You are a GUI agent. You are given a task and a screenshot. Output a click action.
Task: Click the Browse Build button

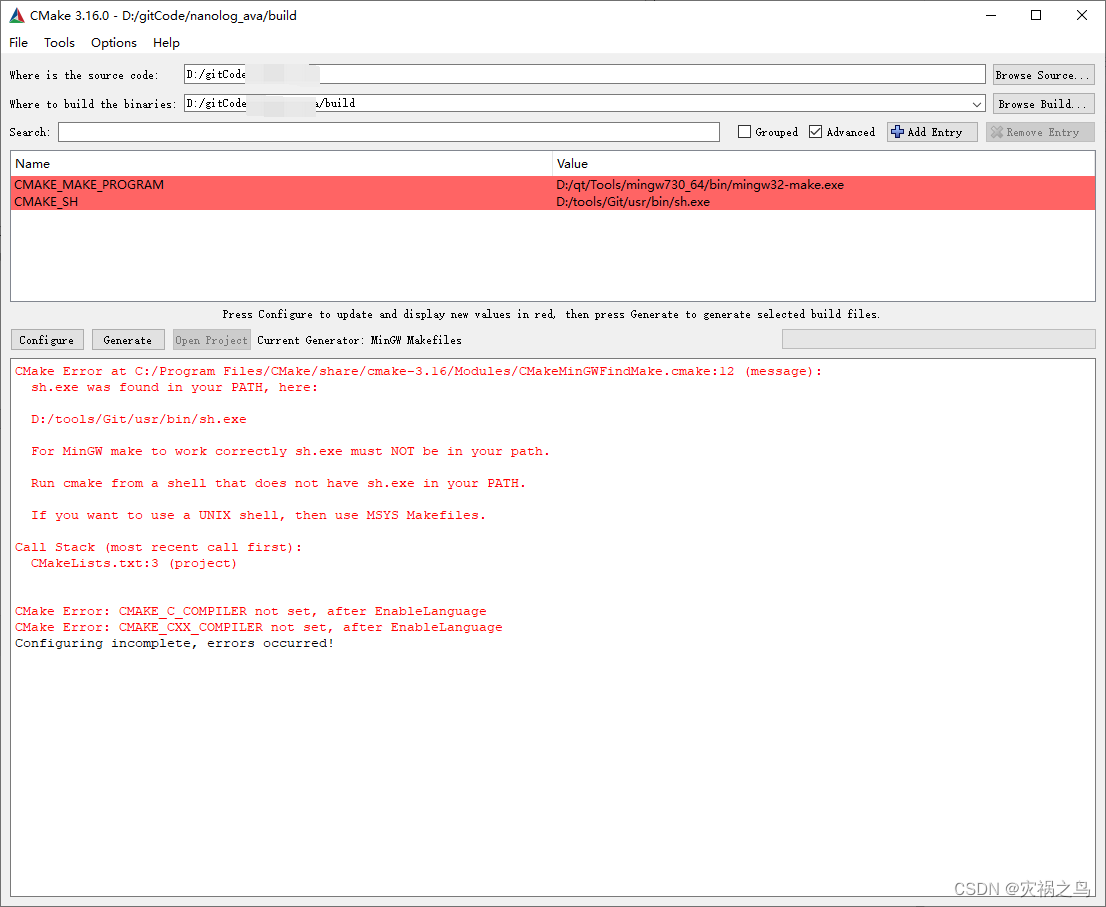[1043, 104]
